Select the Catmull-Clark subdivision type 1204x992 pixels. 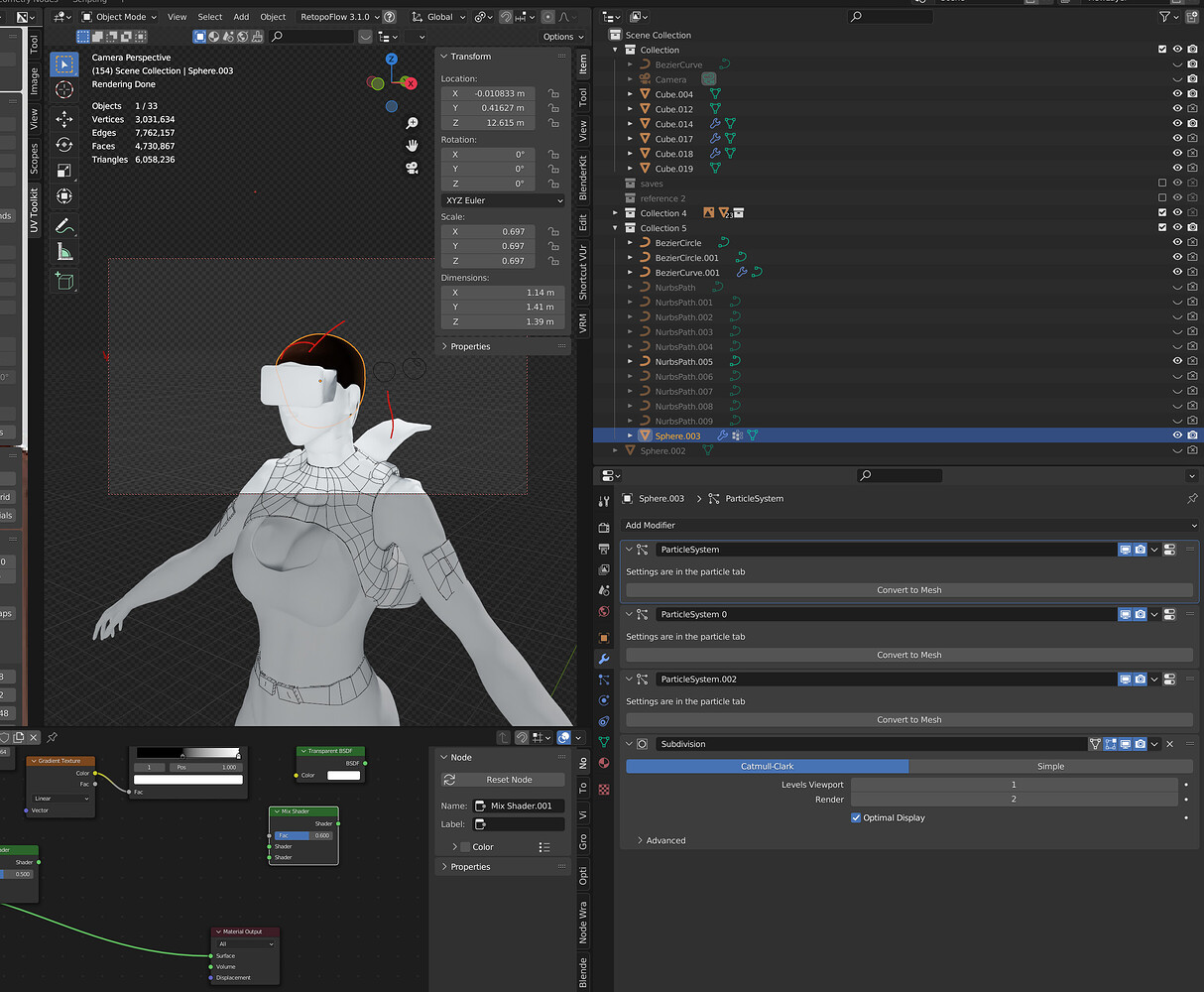point(768,766)
